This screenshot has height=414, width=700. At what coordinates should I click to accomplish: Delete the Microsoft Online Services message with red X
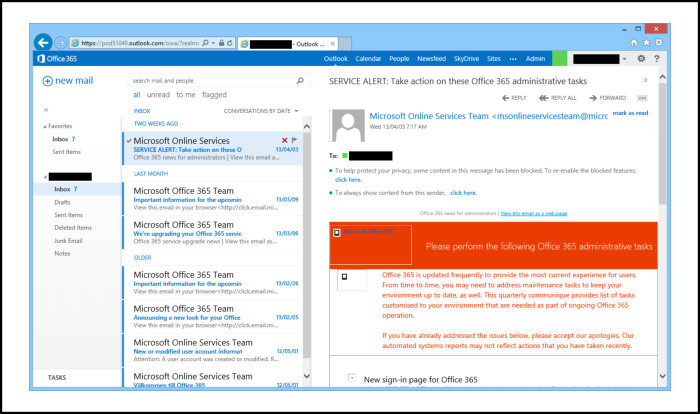pos(285,140)
